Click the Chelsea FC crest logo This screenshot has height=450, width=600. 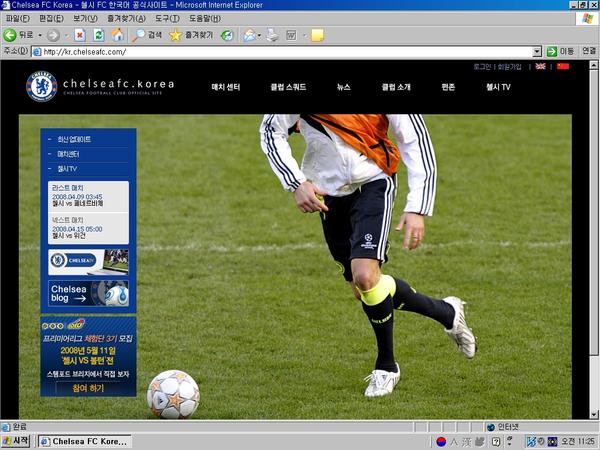click(x=41, y=87)
